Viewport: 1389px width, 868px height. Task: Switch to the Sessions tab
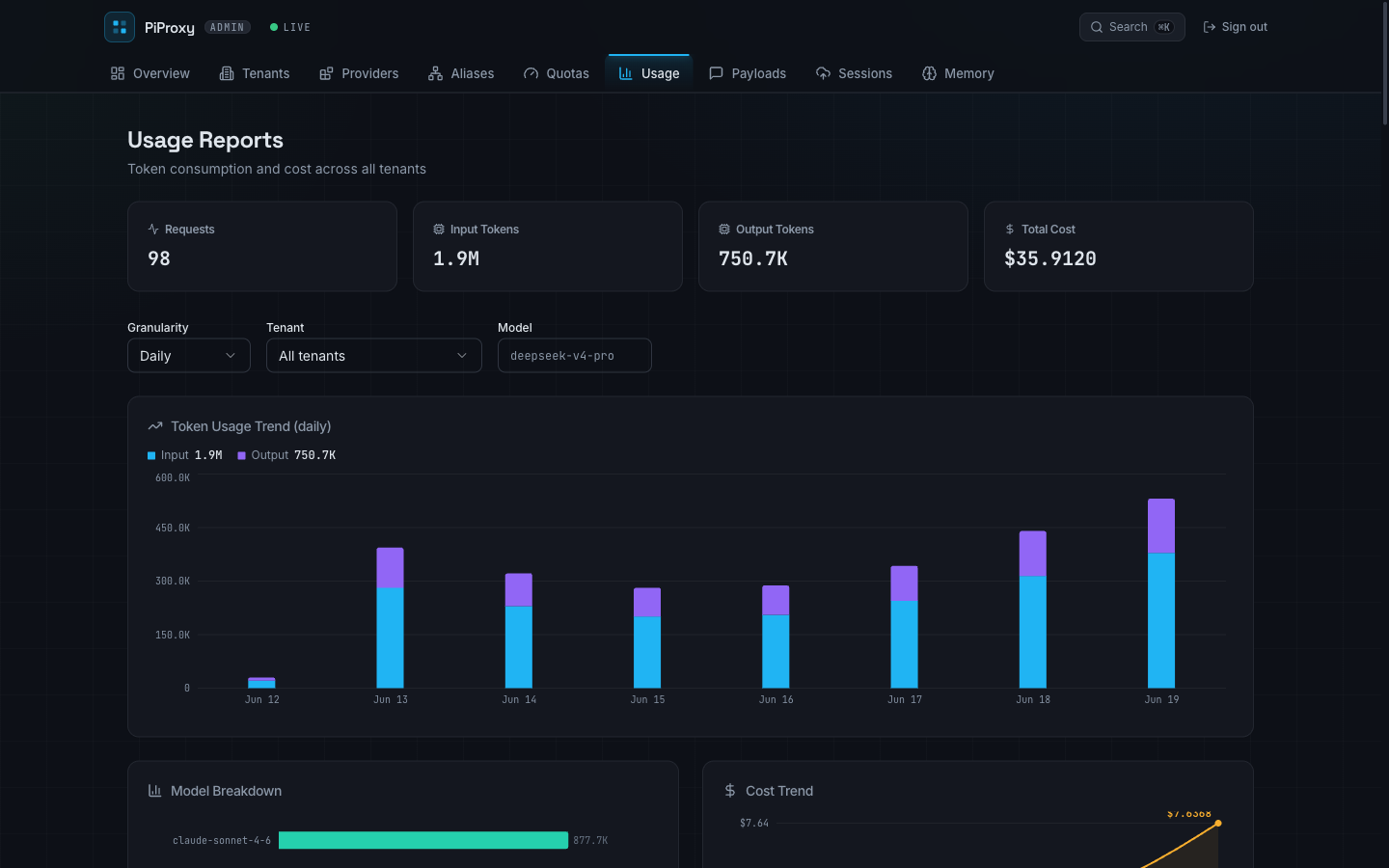tap(854, 73)
